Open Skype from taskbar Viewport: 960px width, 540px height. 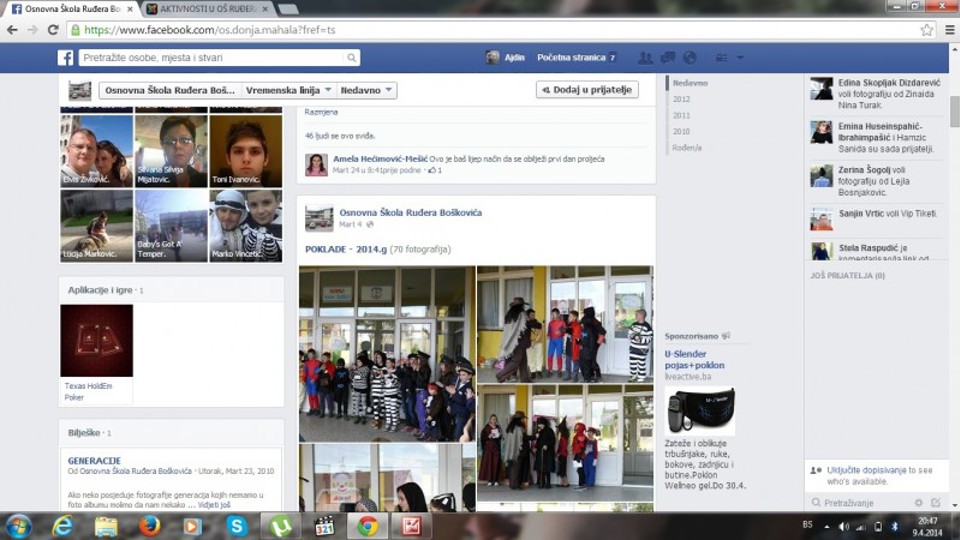[236, 526]
